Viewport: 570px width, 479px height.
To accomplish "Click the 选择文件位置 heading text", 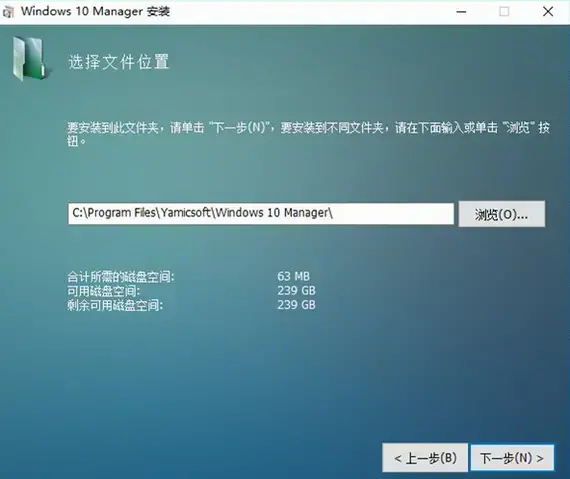I will [119, 62].
